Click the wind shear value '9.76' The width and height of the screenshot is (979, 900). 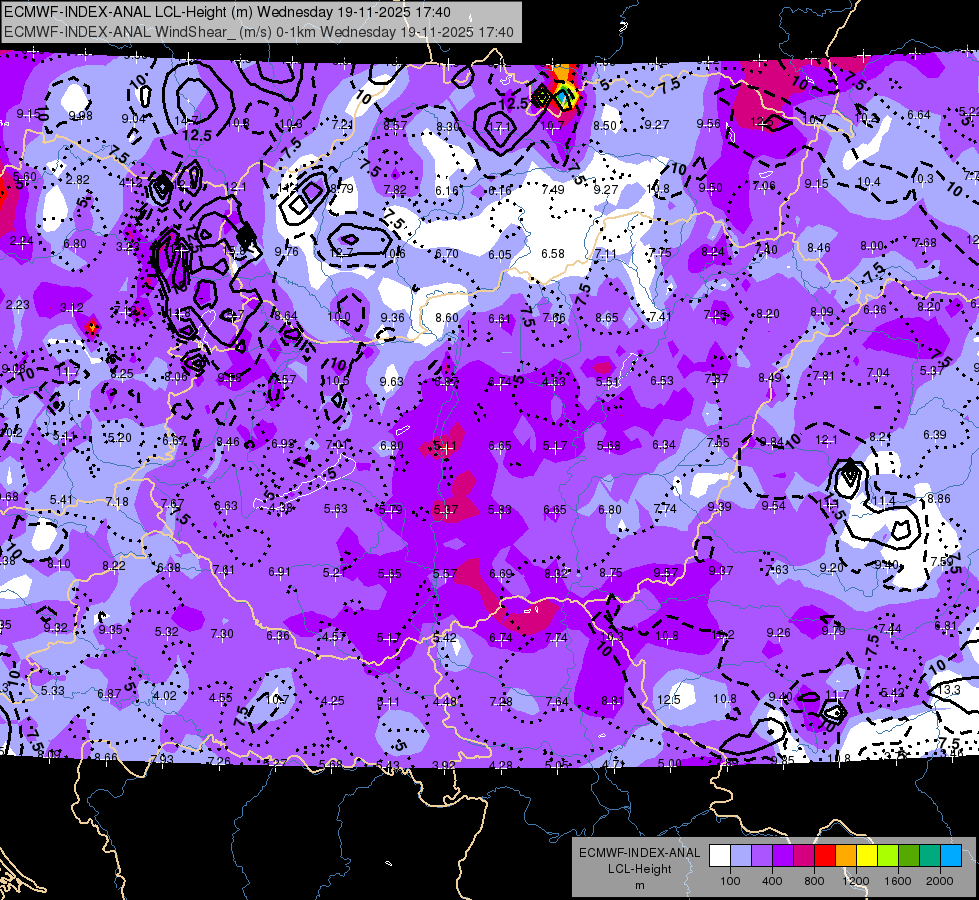pos(287,252)
